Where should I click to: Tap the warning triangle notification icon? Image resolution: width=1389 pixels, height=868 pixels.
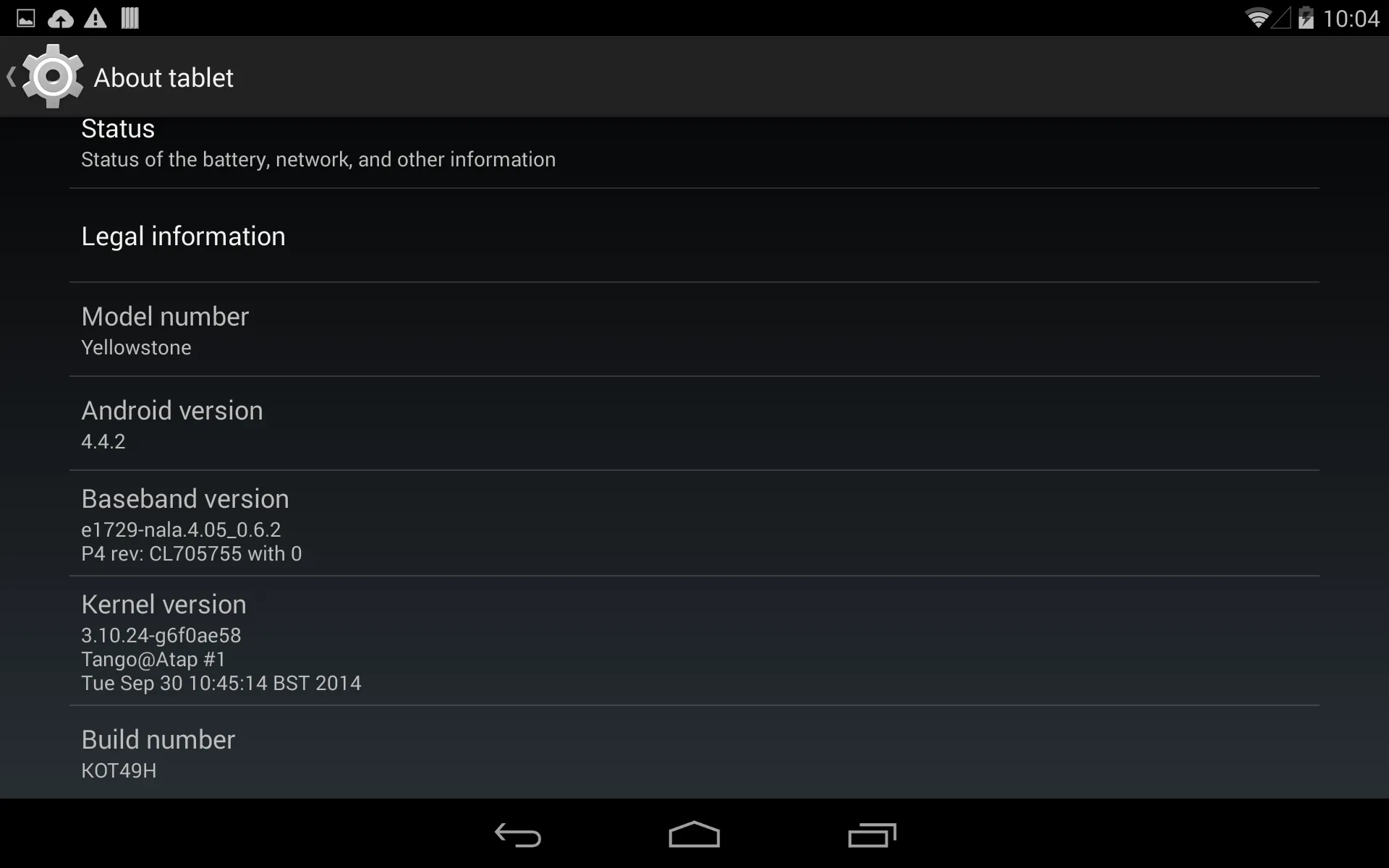click(x=95, y=18)
